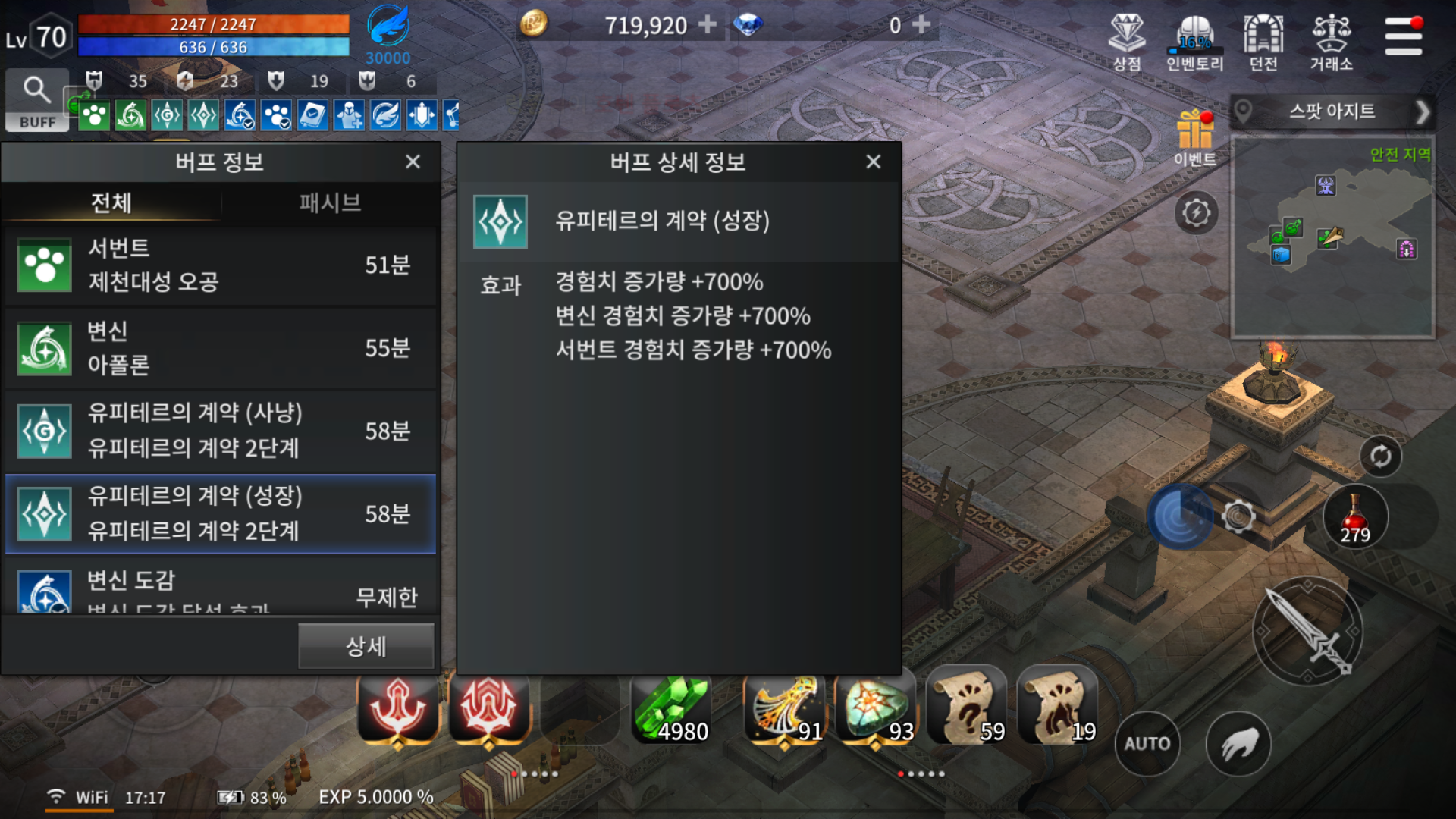Toggle the quick slot swap arrows icon
This screenshot has height=819, width=1456.
(1380, 456)
